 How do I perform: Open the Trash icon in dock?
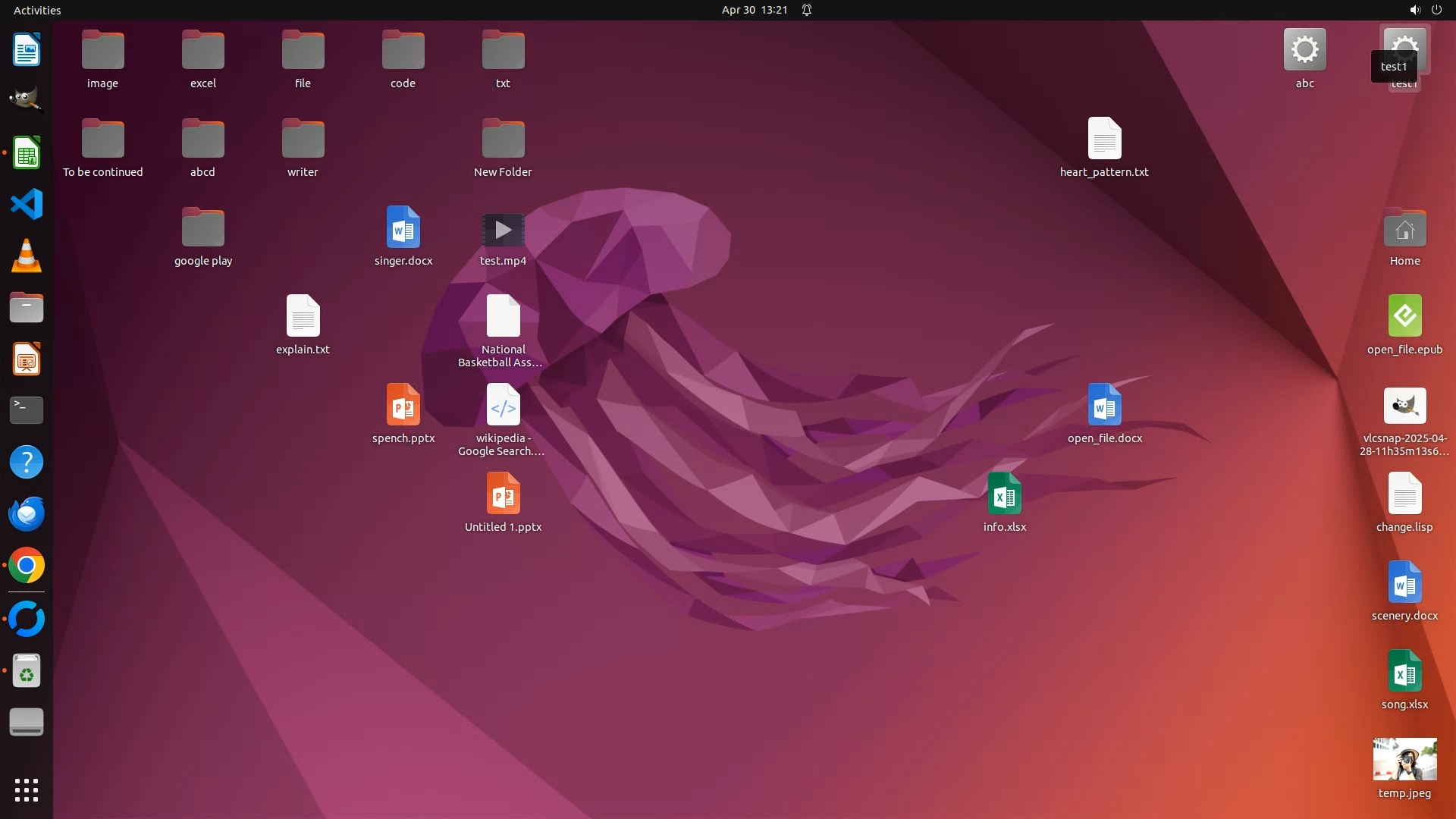tap(27, 671)
